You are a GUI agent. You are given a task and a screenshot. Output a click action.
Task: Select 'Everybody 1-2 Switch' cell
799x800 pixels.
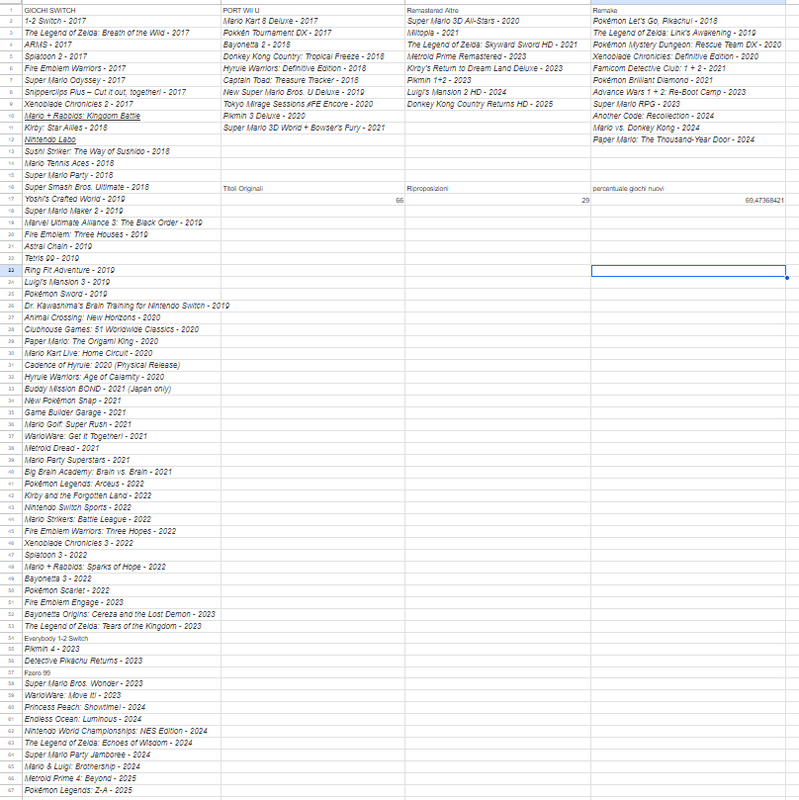121,638
